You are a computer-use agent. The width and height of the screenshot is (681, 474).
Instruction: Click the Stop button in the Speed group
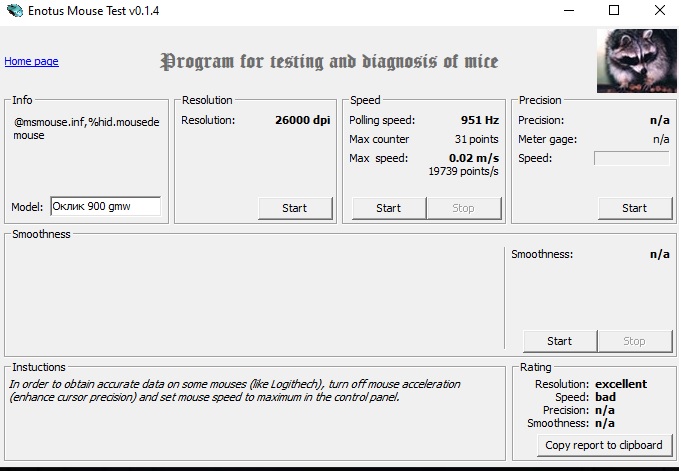coord(463,208)
